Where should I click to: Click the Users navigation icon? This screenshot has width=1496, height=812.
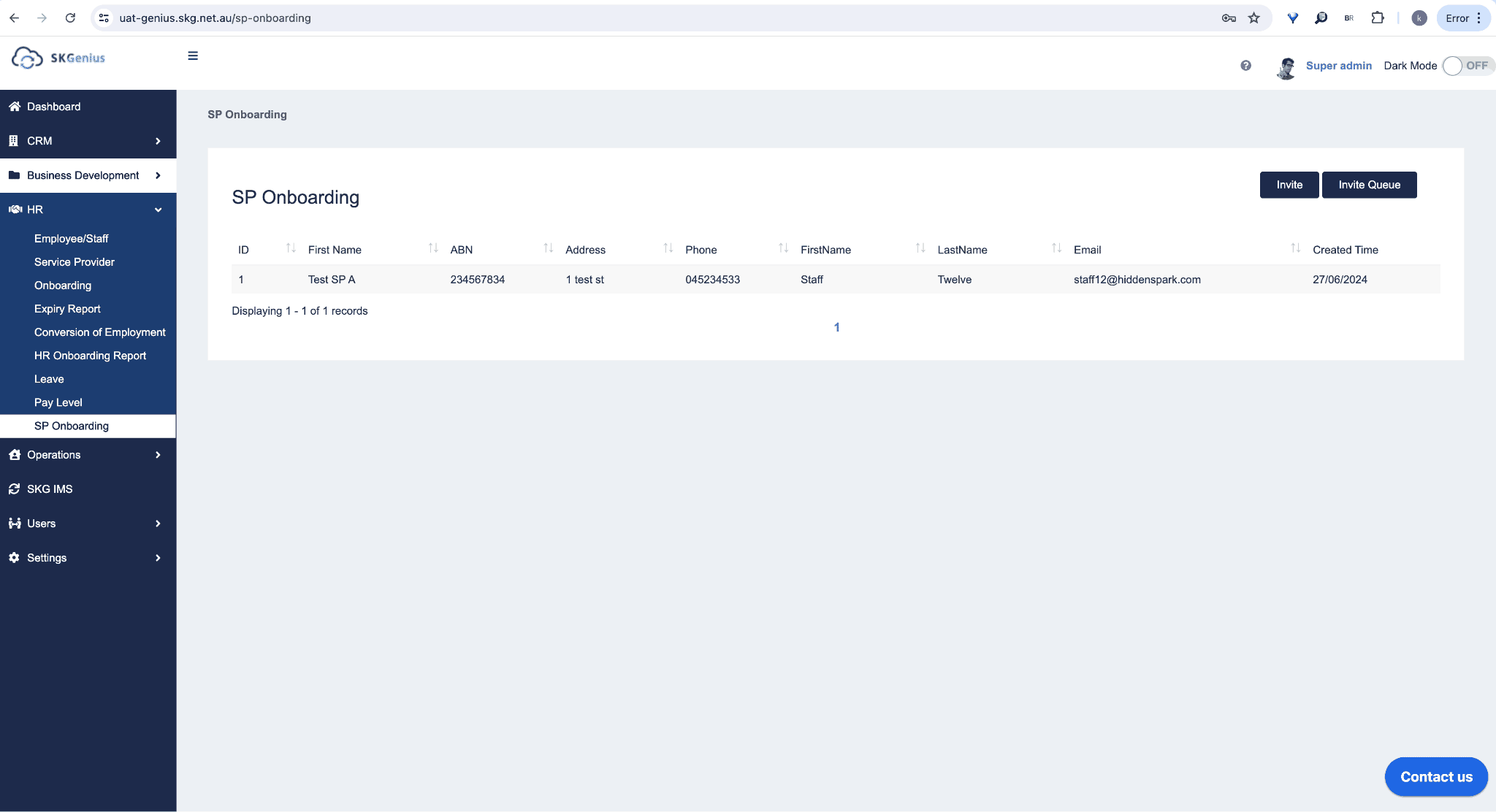pos(14,523)
